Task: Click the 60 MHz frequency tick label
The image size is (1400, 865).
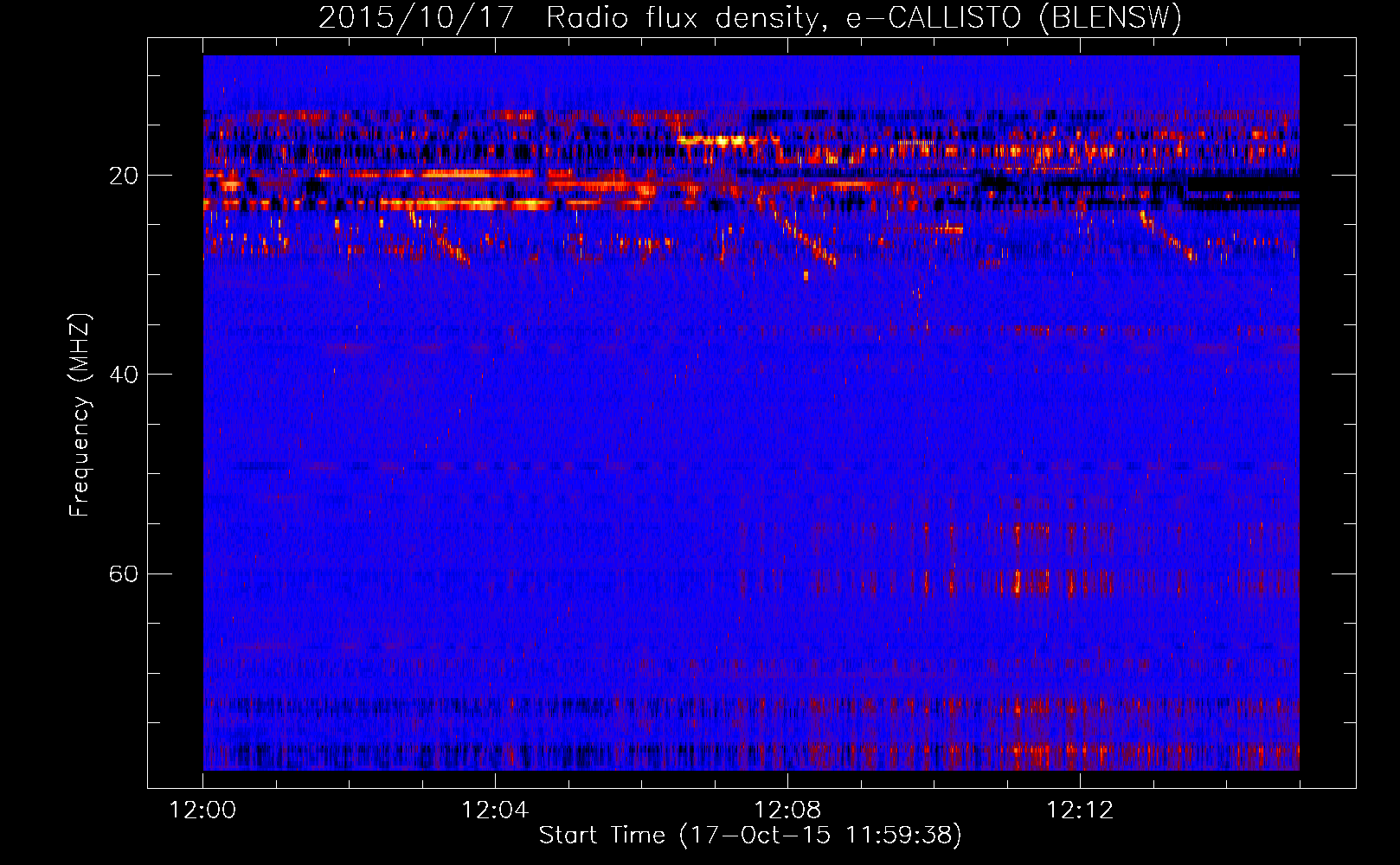Action: pyautogui.click(x=124, y=573)
